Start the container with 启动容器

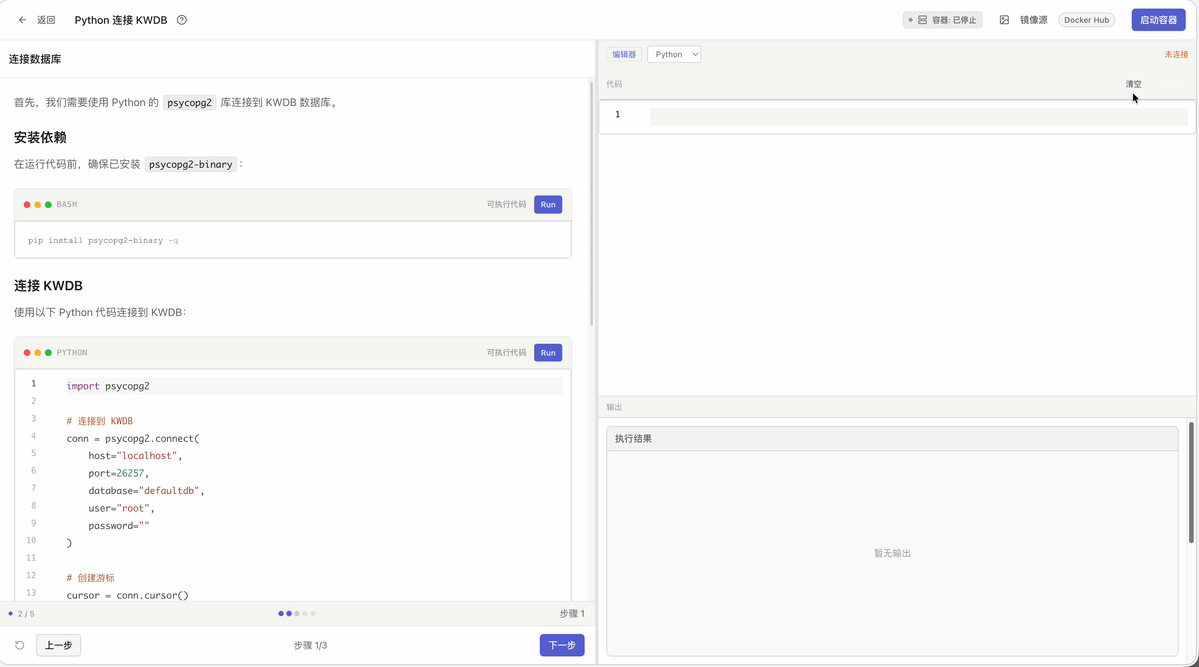tap(1158, 20)
